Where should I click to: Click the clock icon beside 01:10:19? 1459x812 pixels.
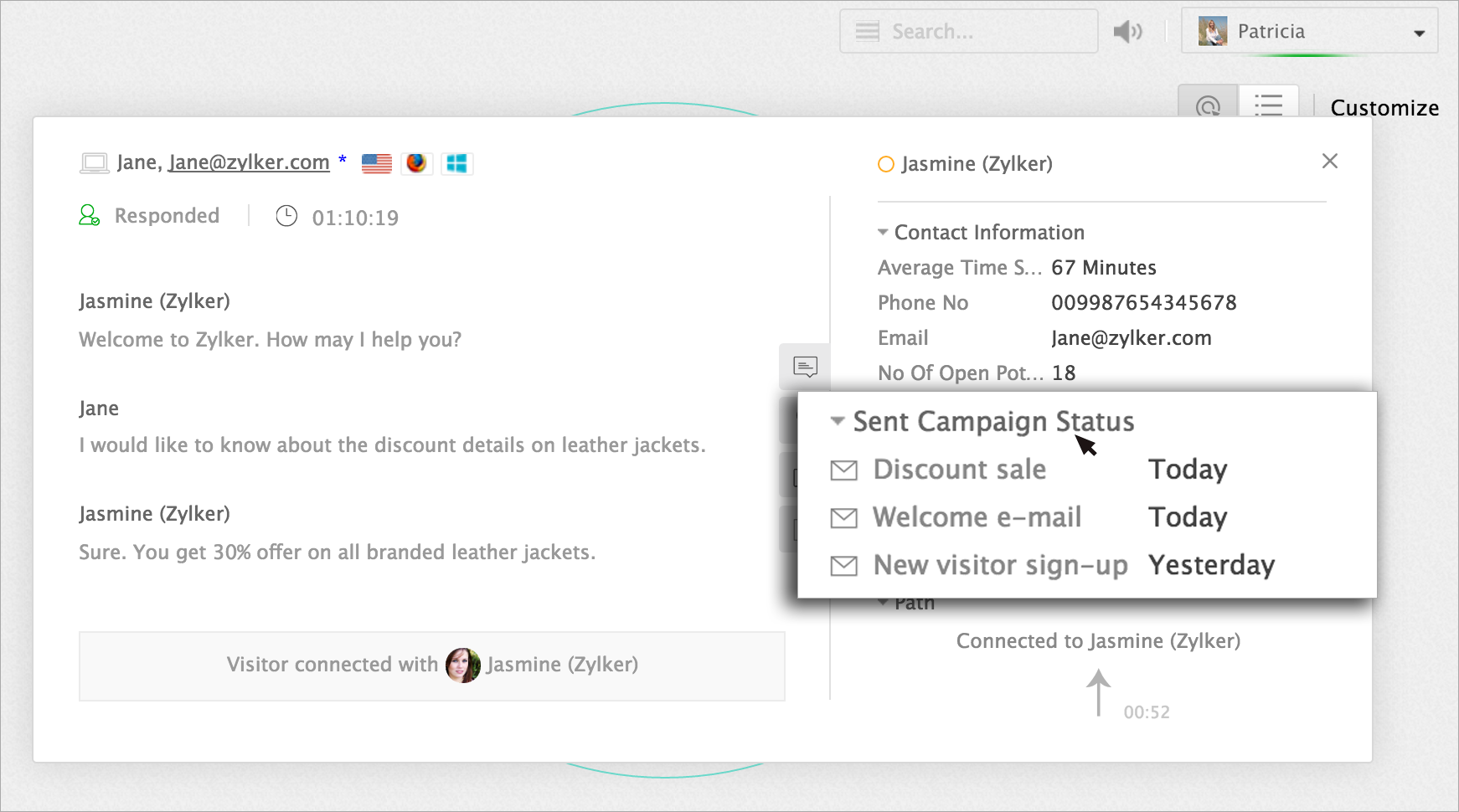click(x=286, y=216)
